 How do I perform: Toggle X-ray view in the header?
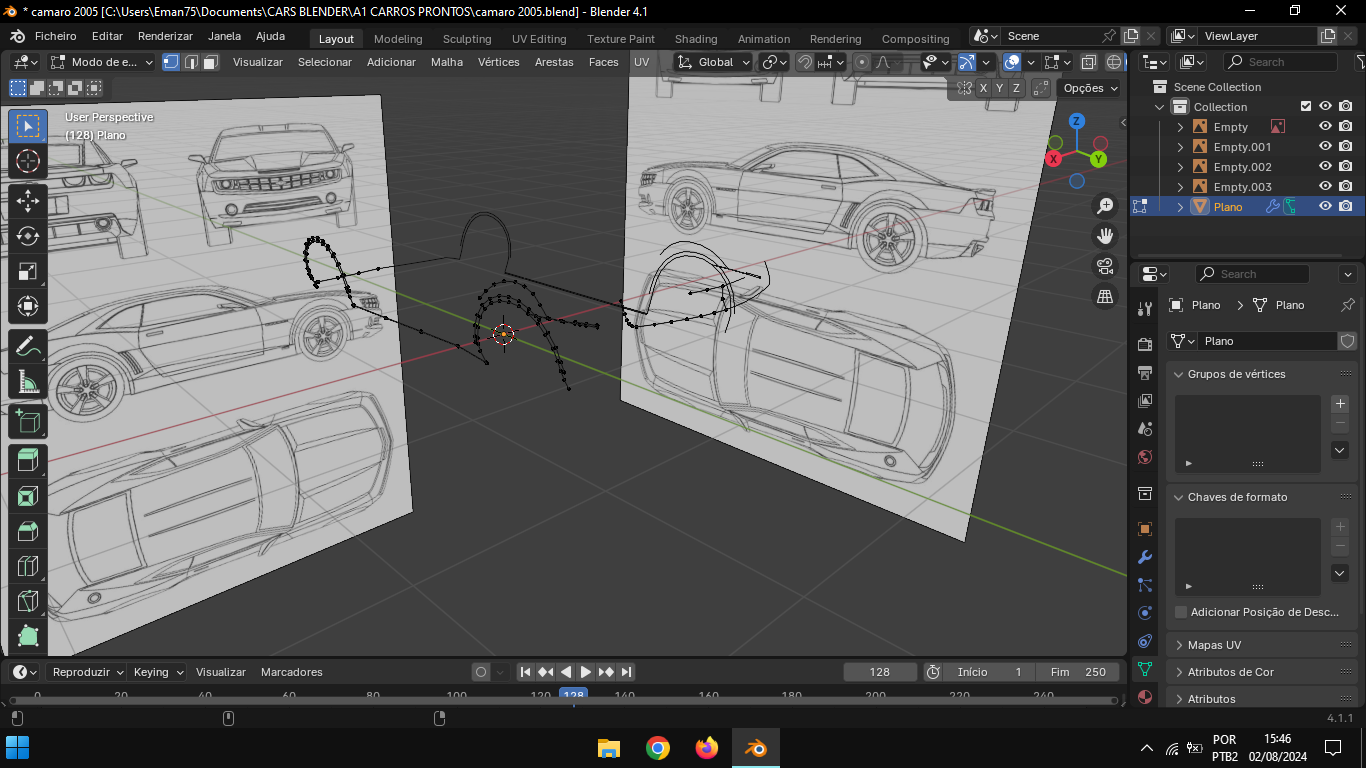(1088, 62)
